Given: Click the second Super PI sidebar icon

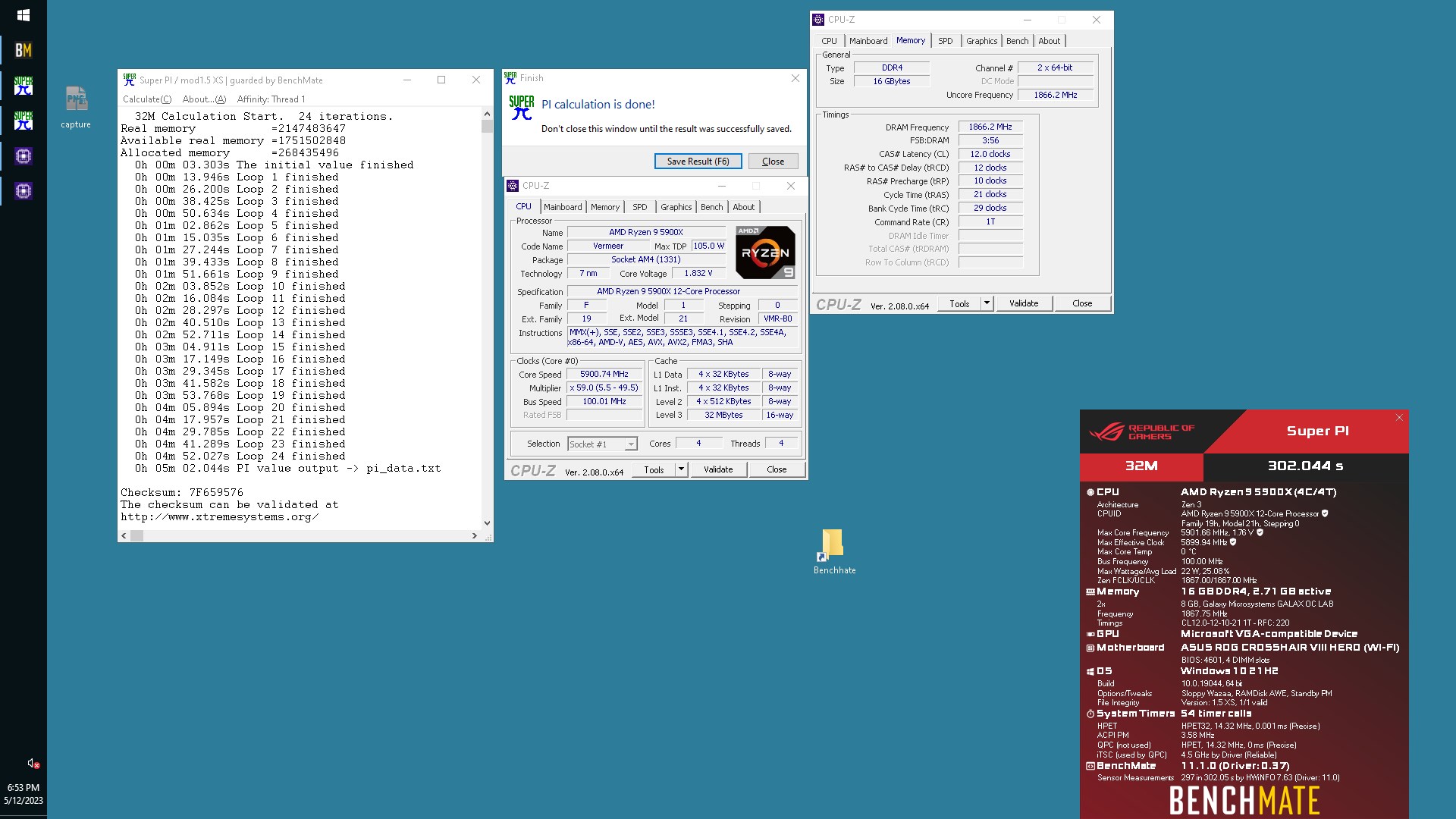Looking at the screenshot, I should pyautogui.click(x=24, y=121).
